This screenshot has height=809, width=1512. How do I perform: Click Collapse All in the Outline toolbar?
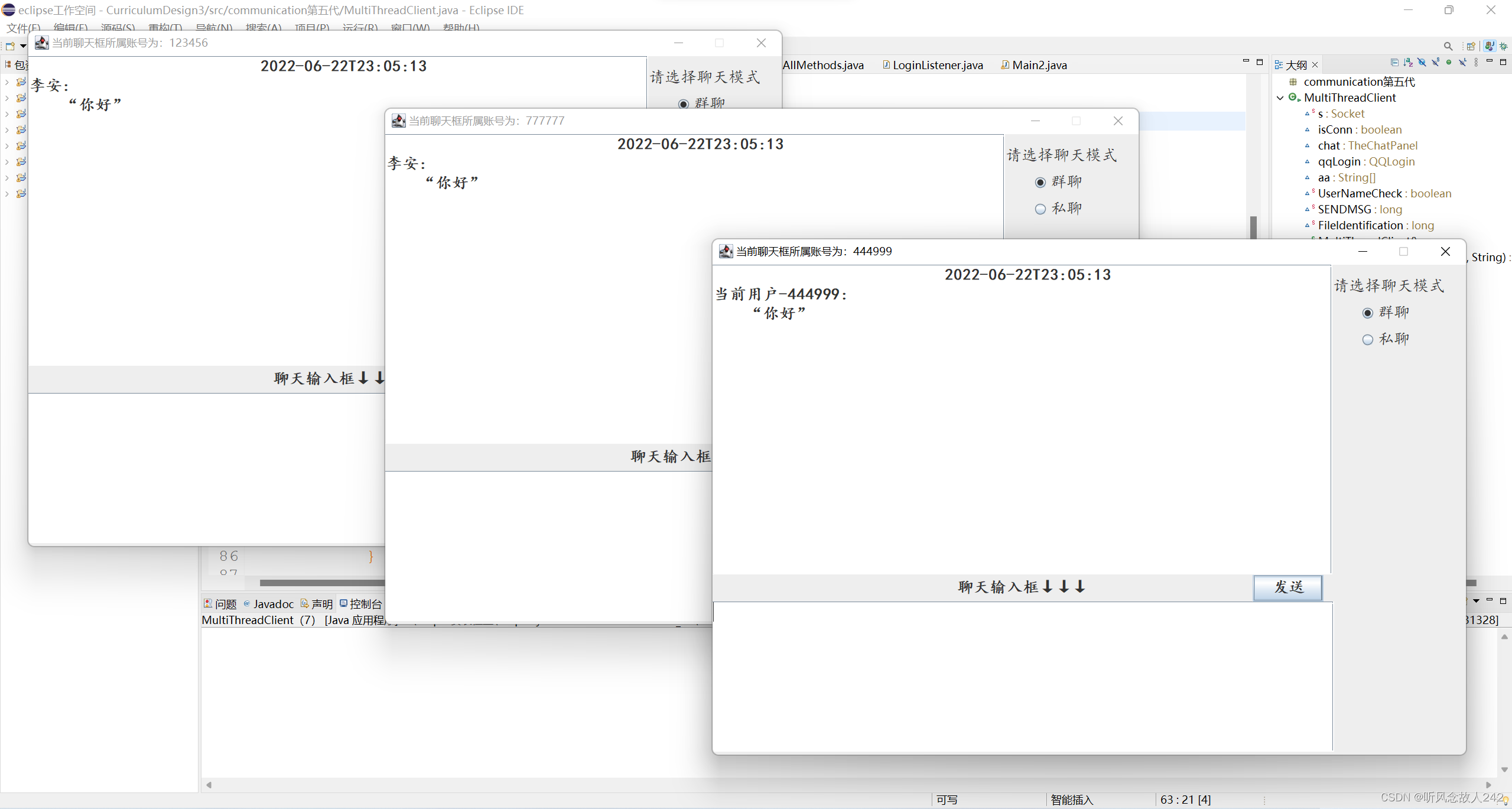click(x=1394, y=63)
